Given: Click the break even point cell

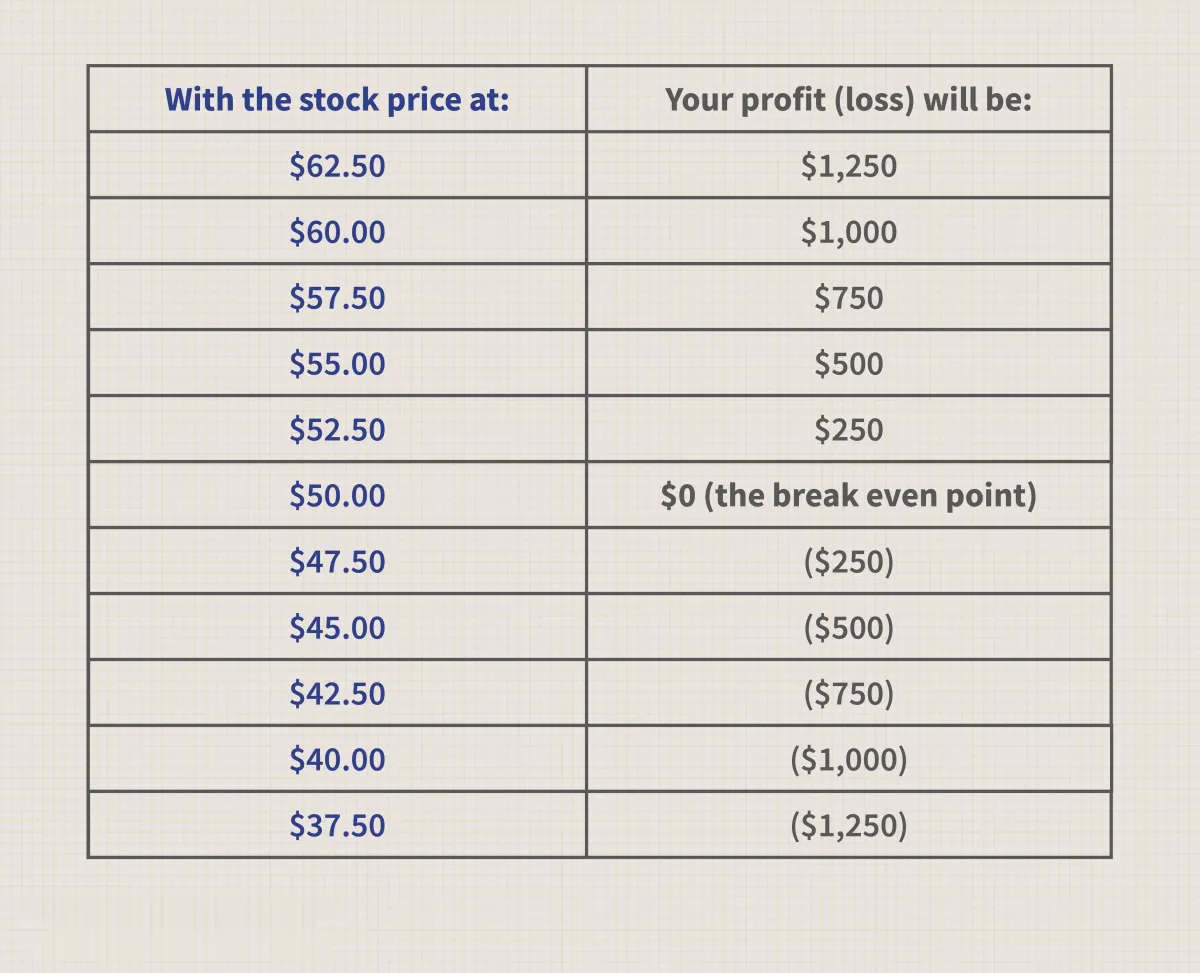Looking at the screenshot, I should pos(849,495).
